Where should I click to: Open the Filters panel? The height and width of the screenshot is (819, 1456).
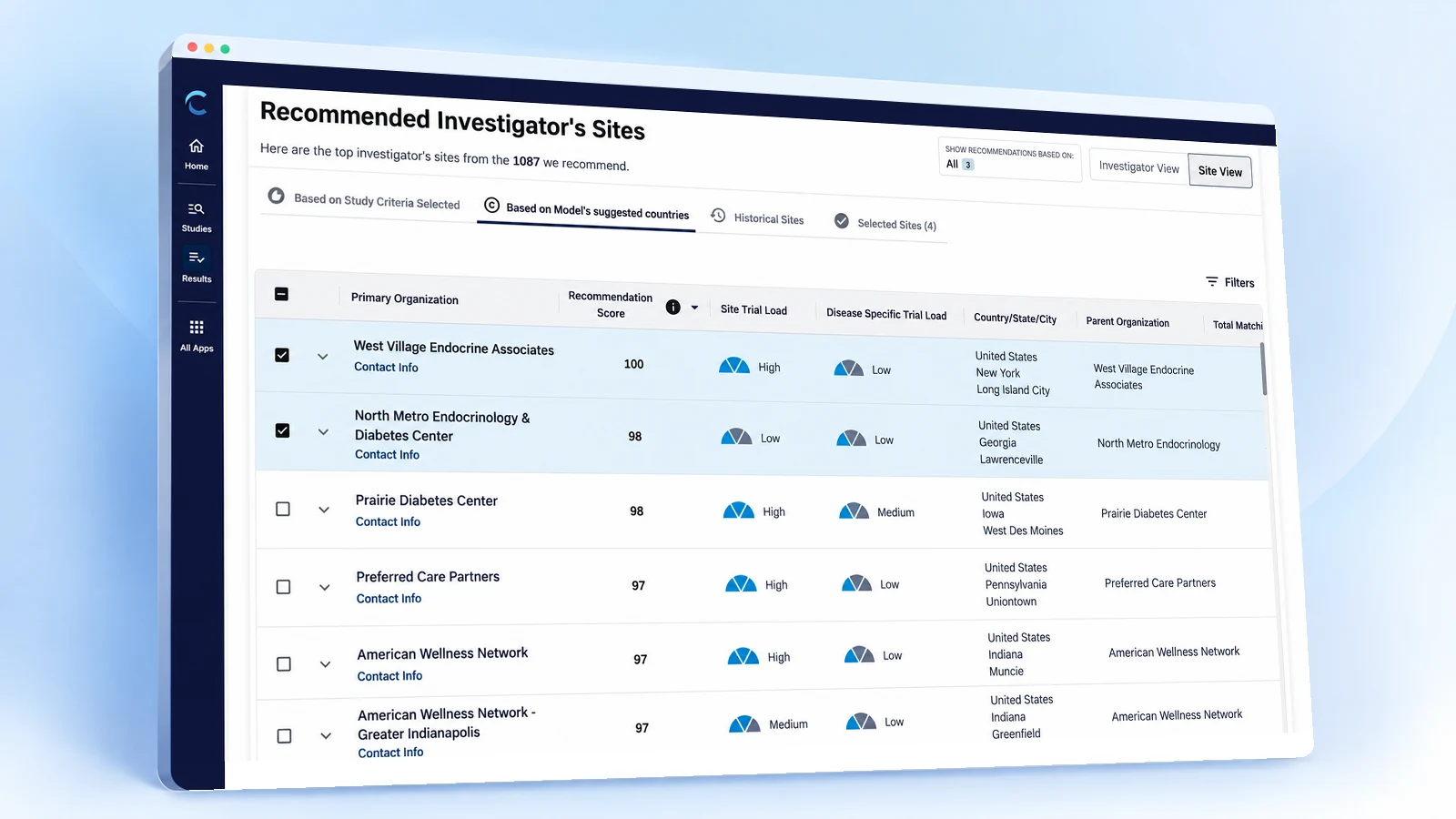click(1229, 282)
